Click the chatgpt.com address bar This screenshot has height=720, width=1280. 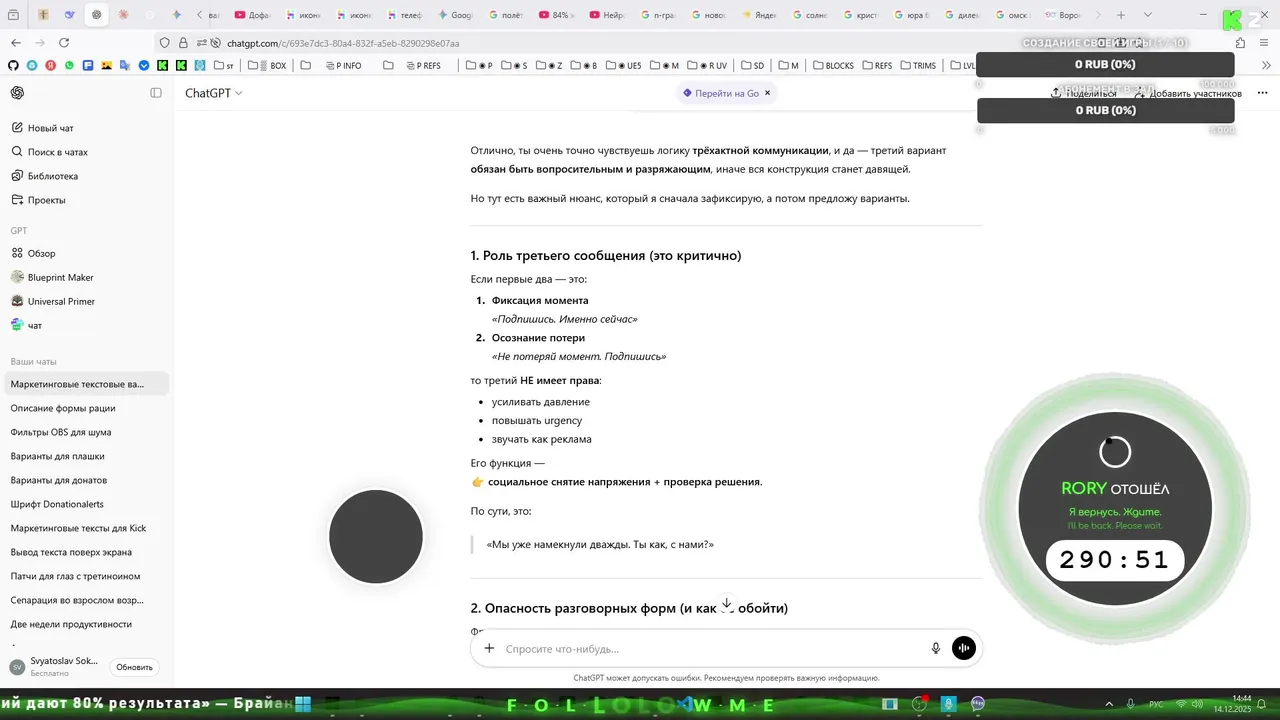(343, 43)
